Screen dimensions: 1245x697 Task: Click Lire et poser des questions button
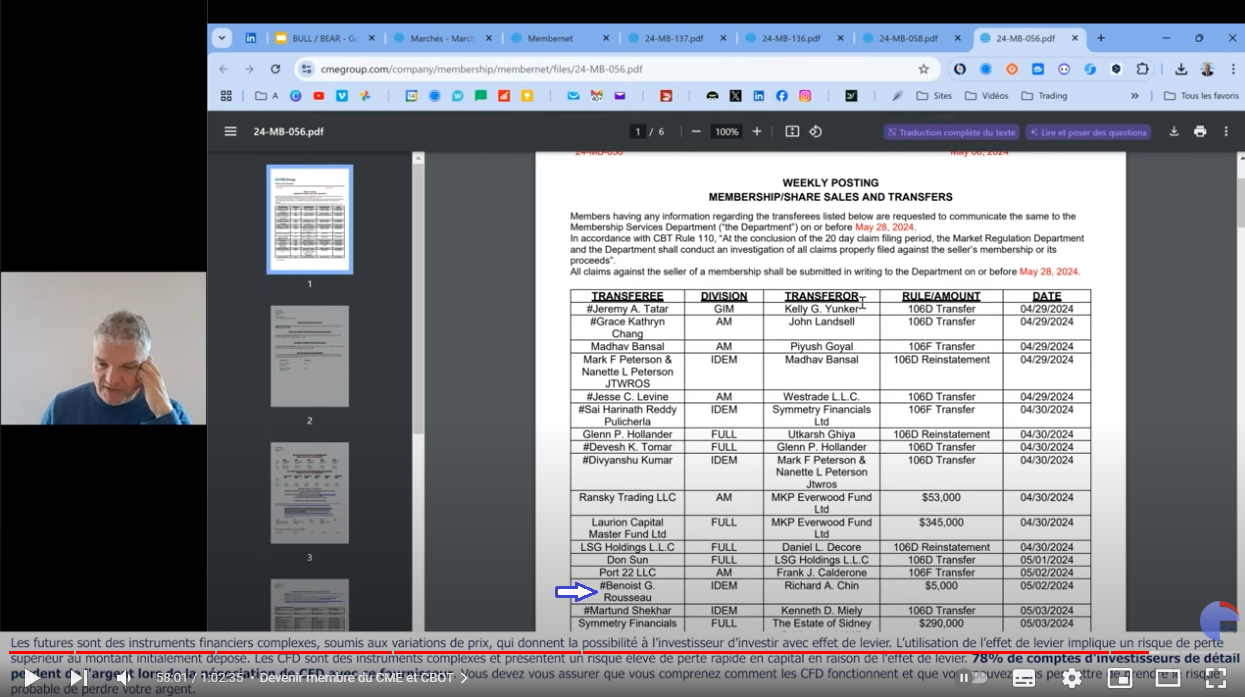(1088, 132)
